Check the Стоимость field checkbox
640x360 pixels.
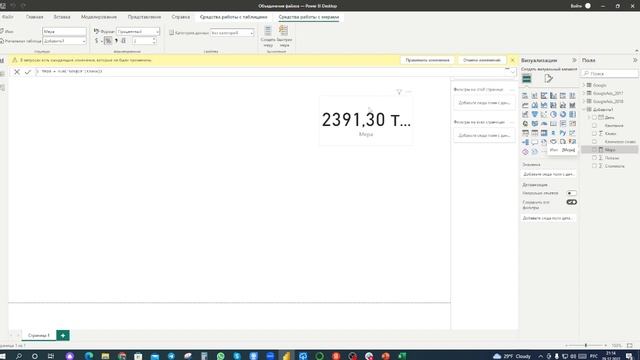point(594,166)
